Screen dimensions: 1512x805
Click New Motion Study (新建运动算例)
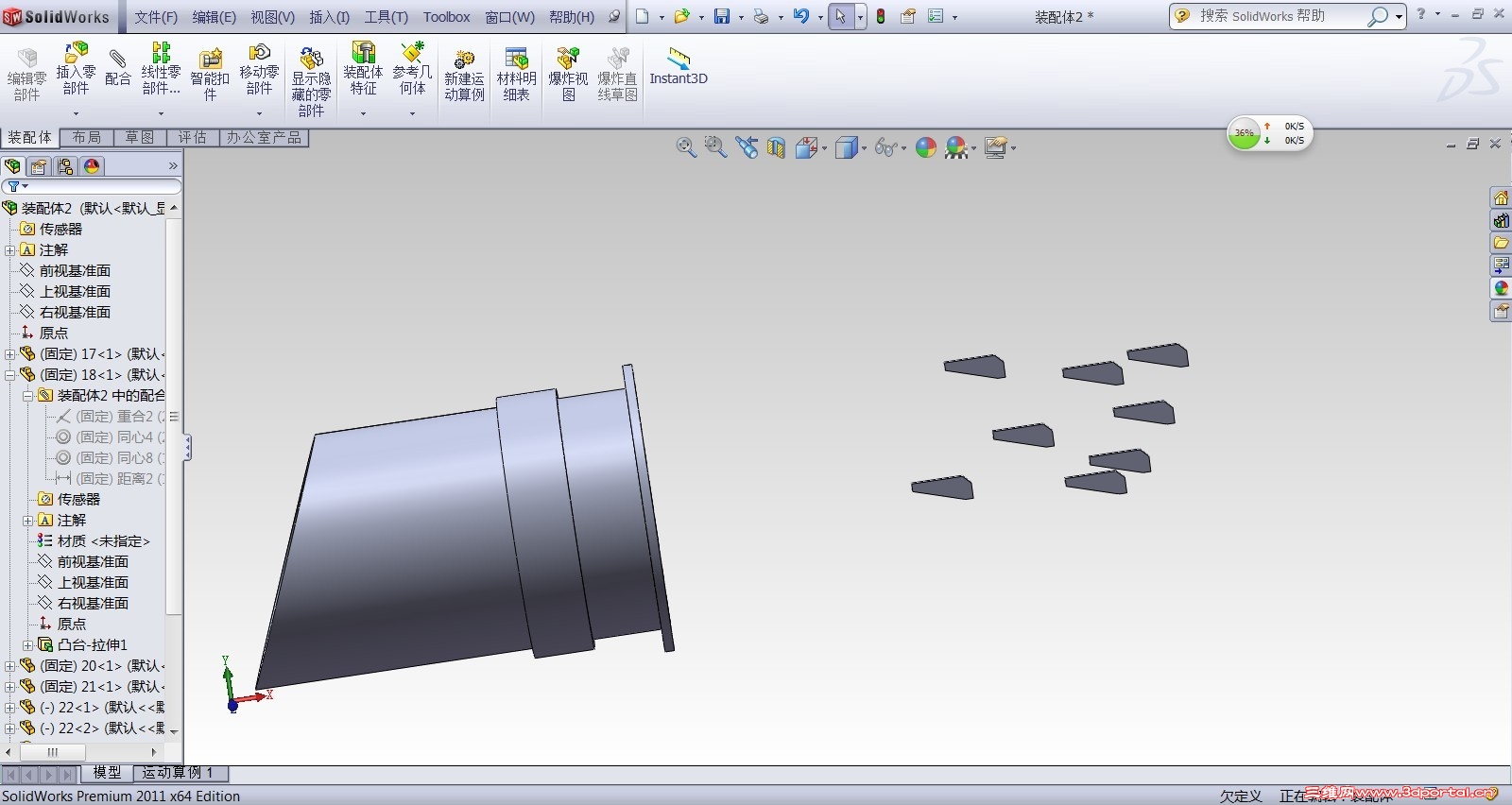coord(464,74)
